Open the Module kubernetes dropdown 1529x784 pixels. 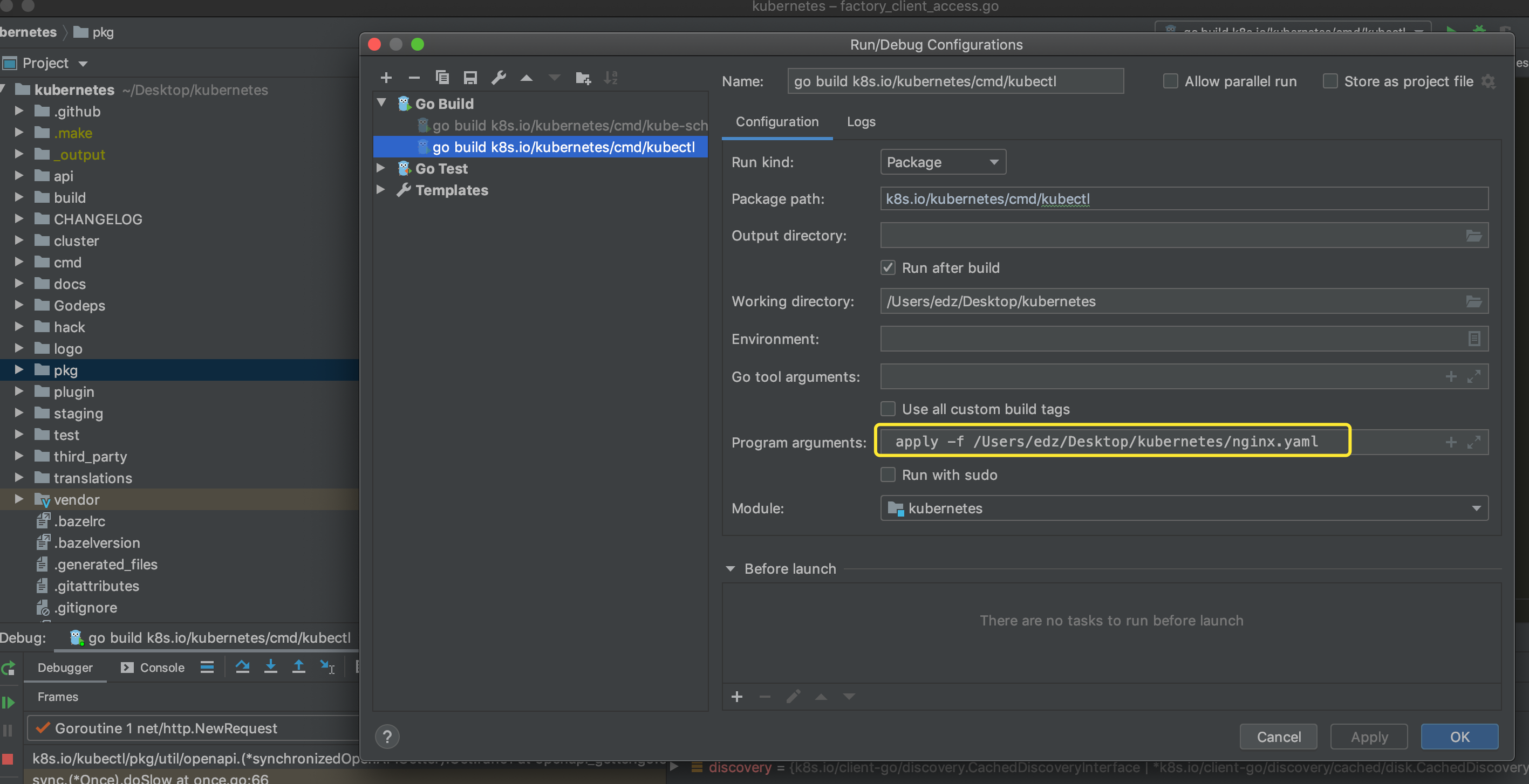pyautogui.click(x=1184, y=508)
